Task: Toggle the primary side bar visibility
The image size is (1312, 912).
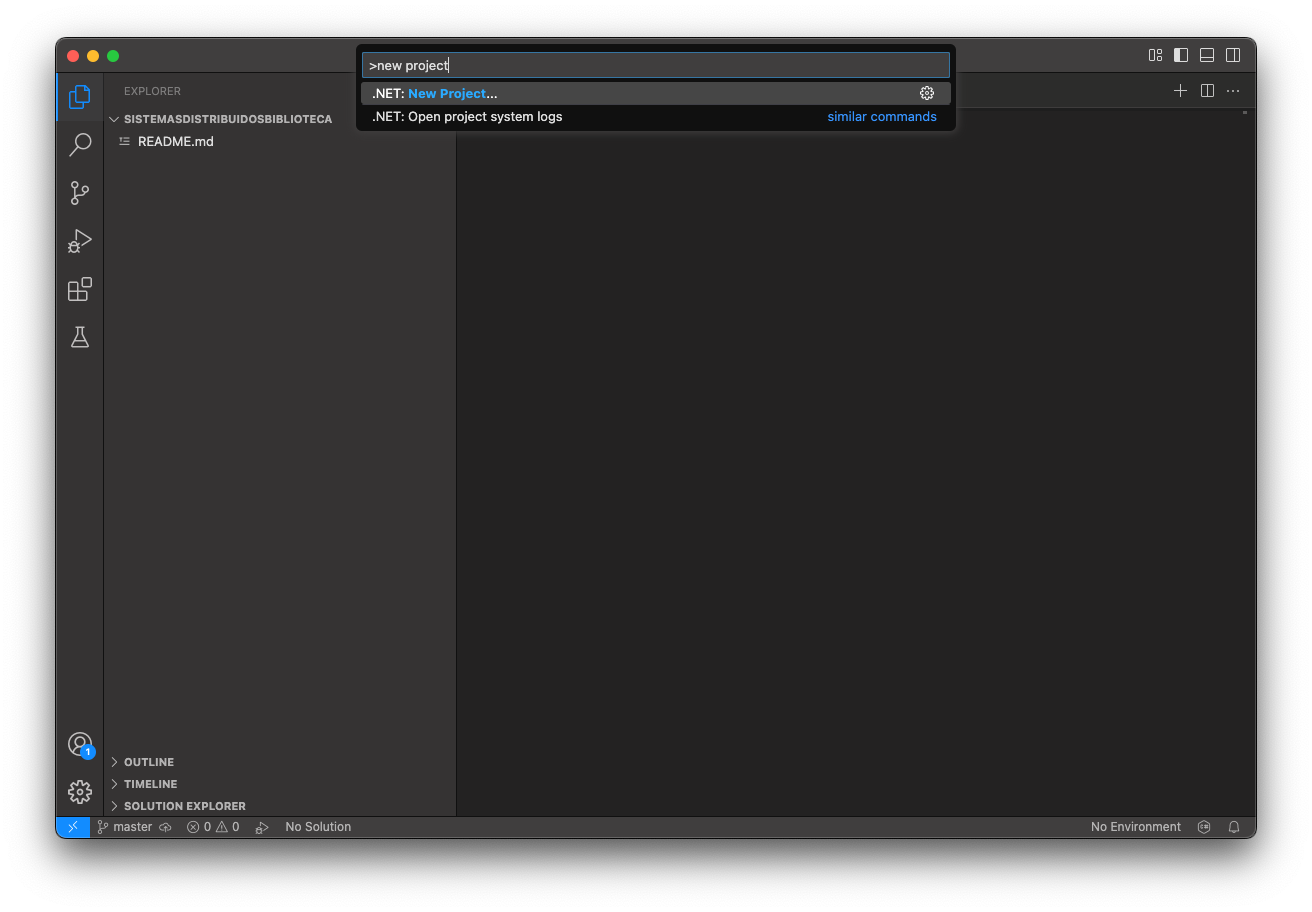Action: tap(1181, 55)
